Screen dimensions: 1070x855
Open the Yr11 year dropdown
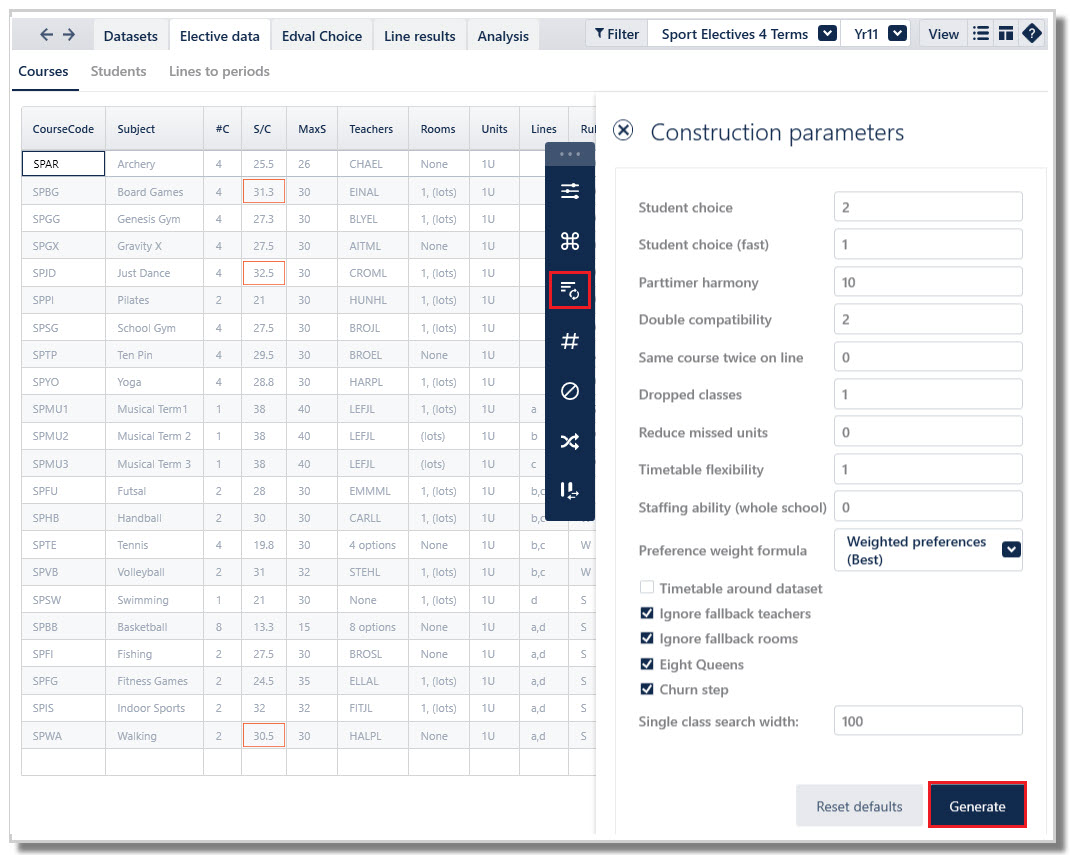click(x=897, y=33)
